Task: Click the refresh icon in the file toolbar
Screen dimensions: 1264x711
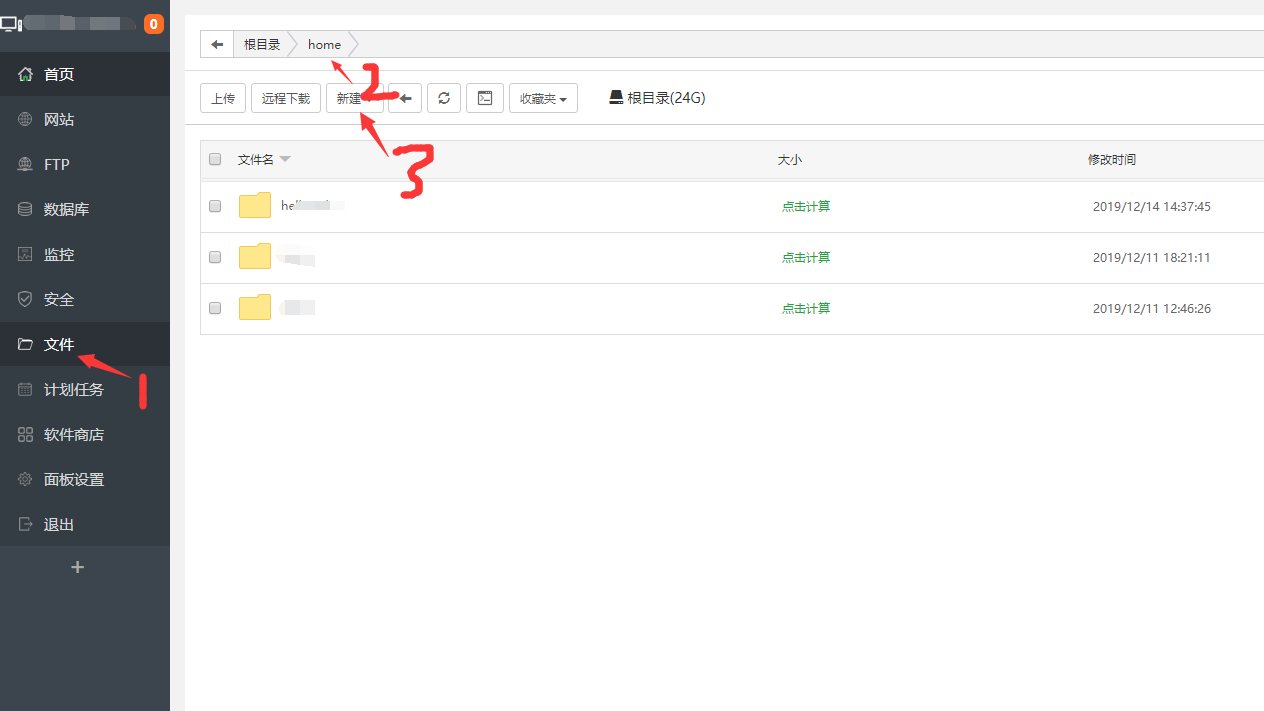Action: click(x=444, y=98)
